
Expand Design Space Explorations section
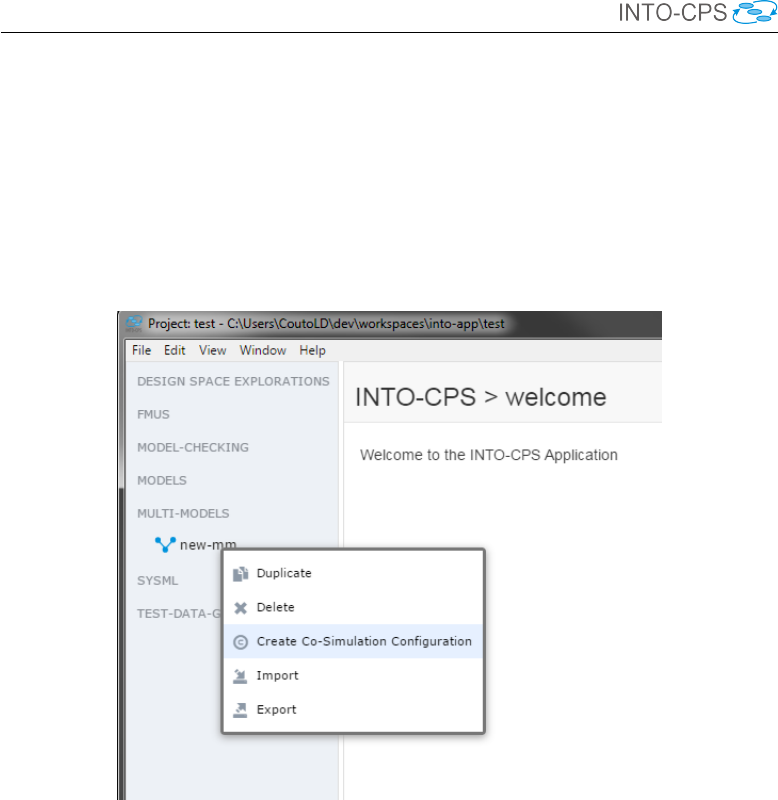(233, 382)
